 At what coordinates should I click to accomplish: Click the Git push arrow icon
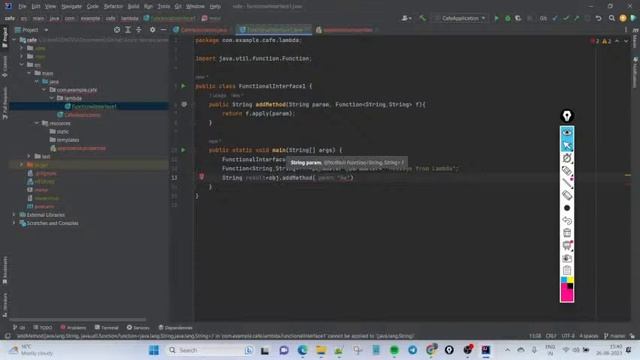tap(576, 18)
